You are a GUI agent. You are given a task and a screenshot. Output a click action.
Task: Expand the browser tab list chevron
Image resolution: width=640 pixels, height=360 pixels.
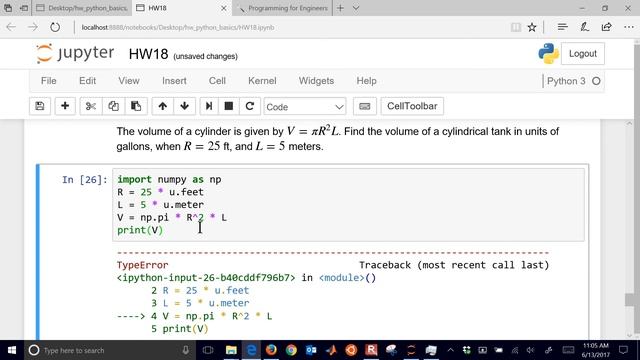(x=356, y=8)
